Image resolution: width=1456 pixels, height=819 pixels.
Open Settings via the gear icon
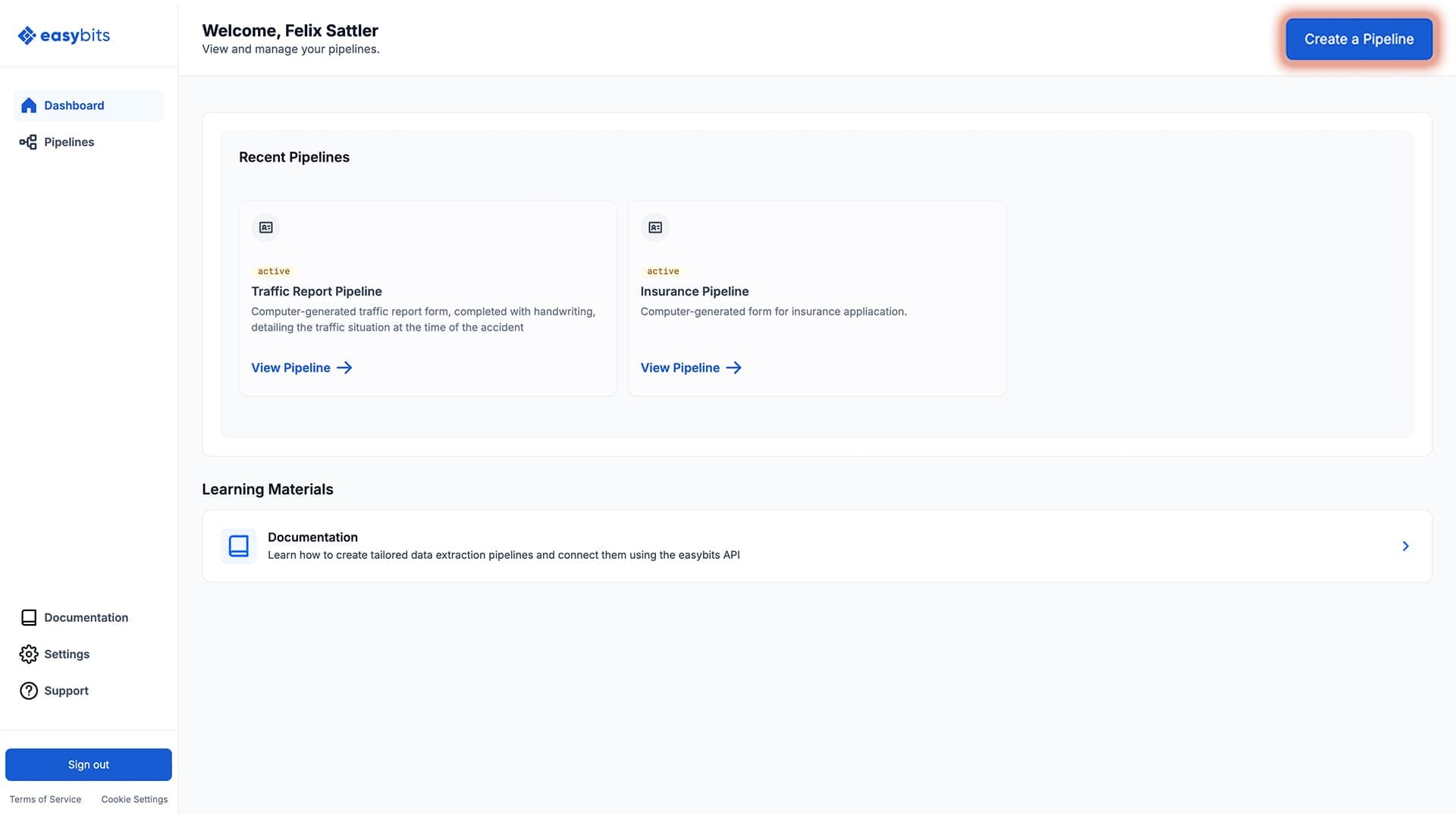point(29,654)
